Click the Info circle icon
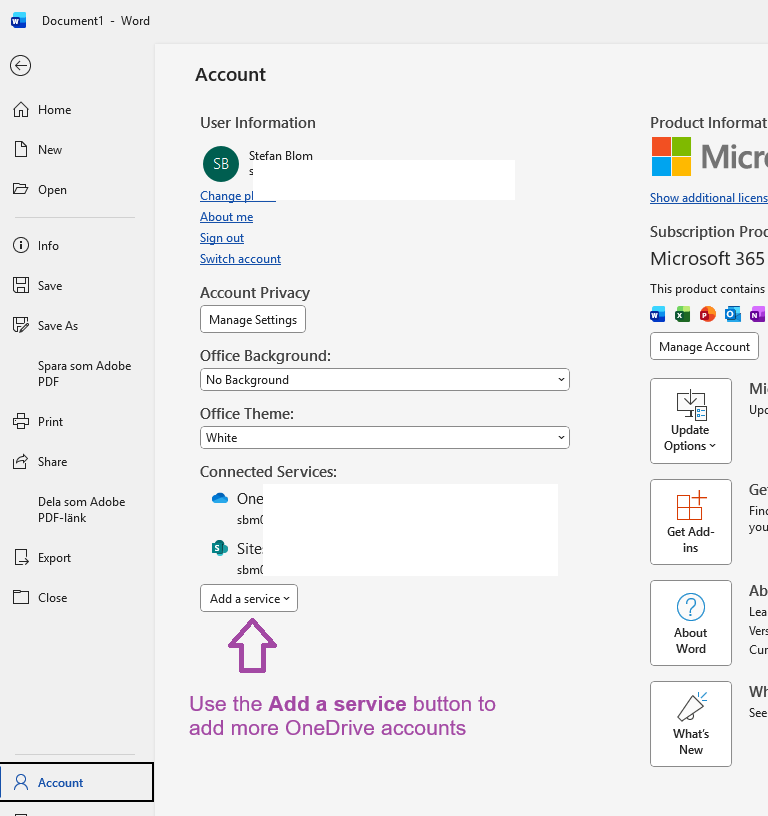The width and height of the screenshot is (768, 816). (x=21, y=245)
